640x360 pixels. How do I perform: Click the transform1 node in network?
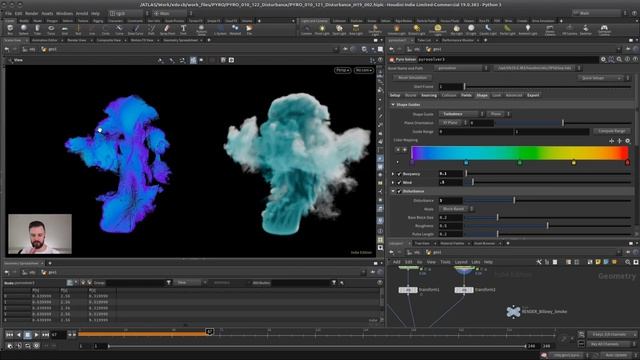408,290
